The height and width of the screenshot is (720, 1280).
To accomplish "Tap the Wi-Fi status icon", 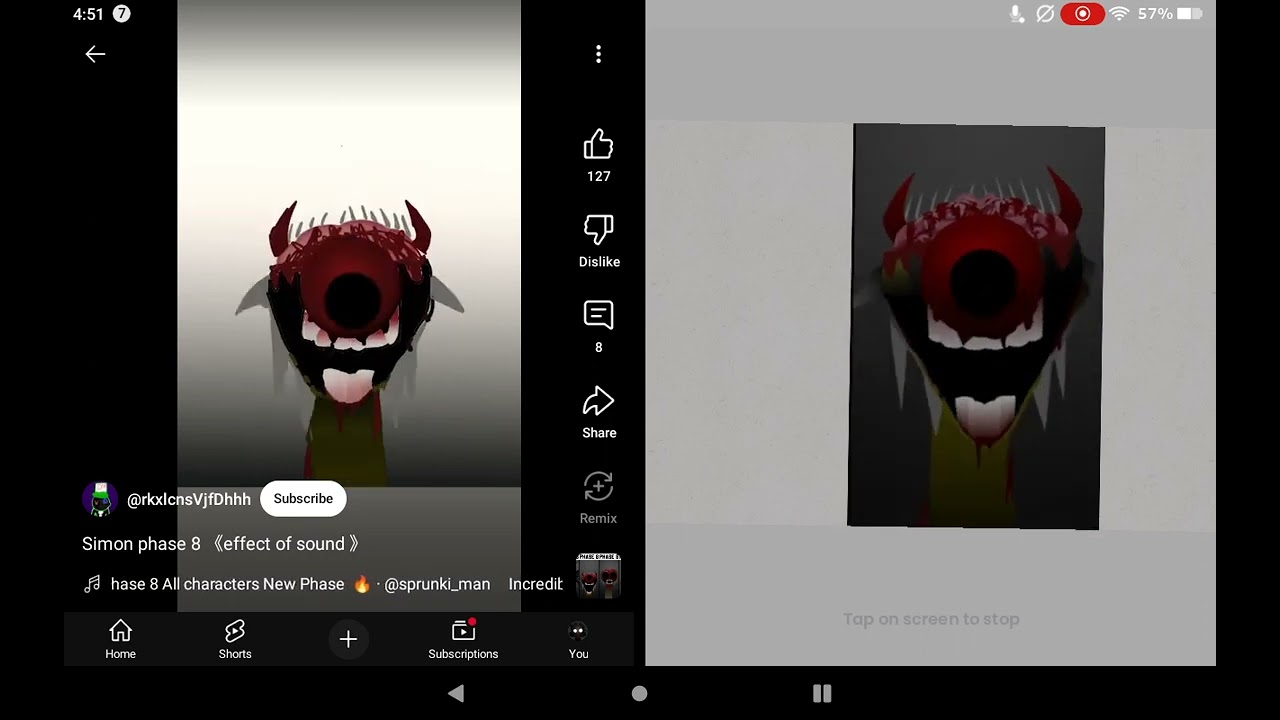I will click(1119, 14).
